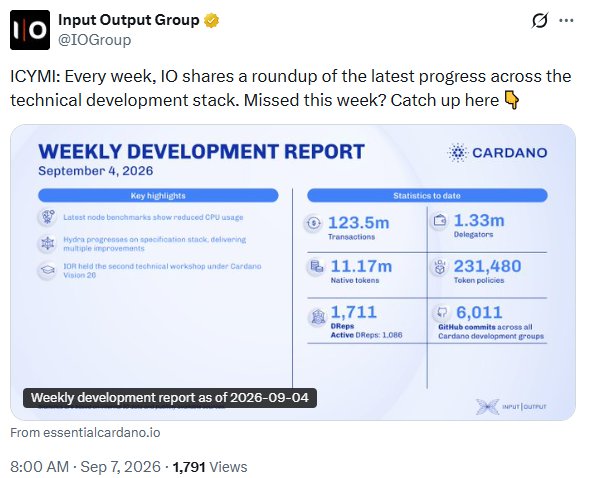Click the token policies icon

click(439, 267)
